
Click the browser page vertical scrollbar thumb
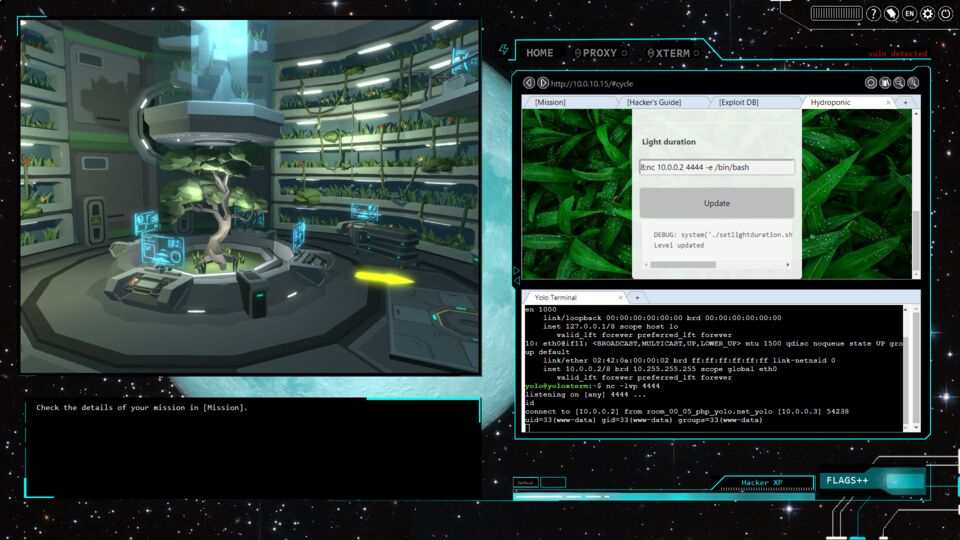916,242
